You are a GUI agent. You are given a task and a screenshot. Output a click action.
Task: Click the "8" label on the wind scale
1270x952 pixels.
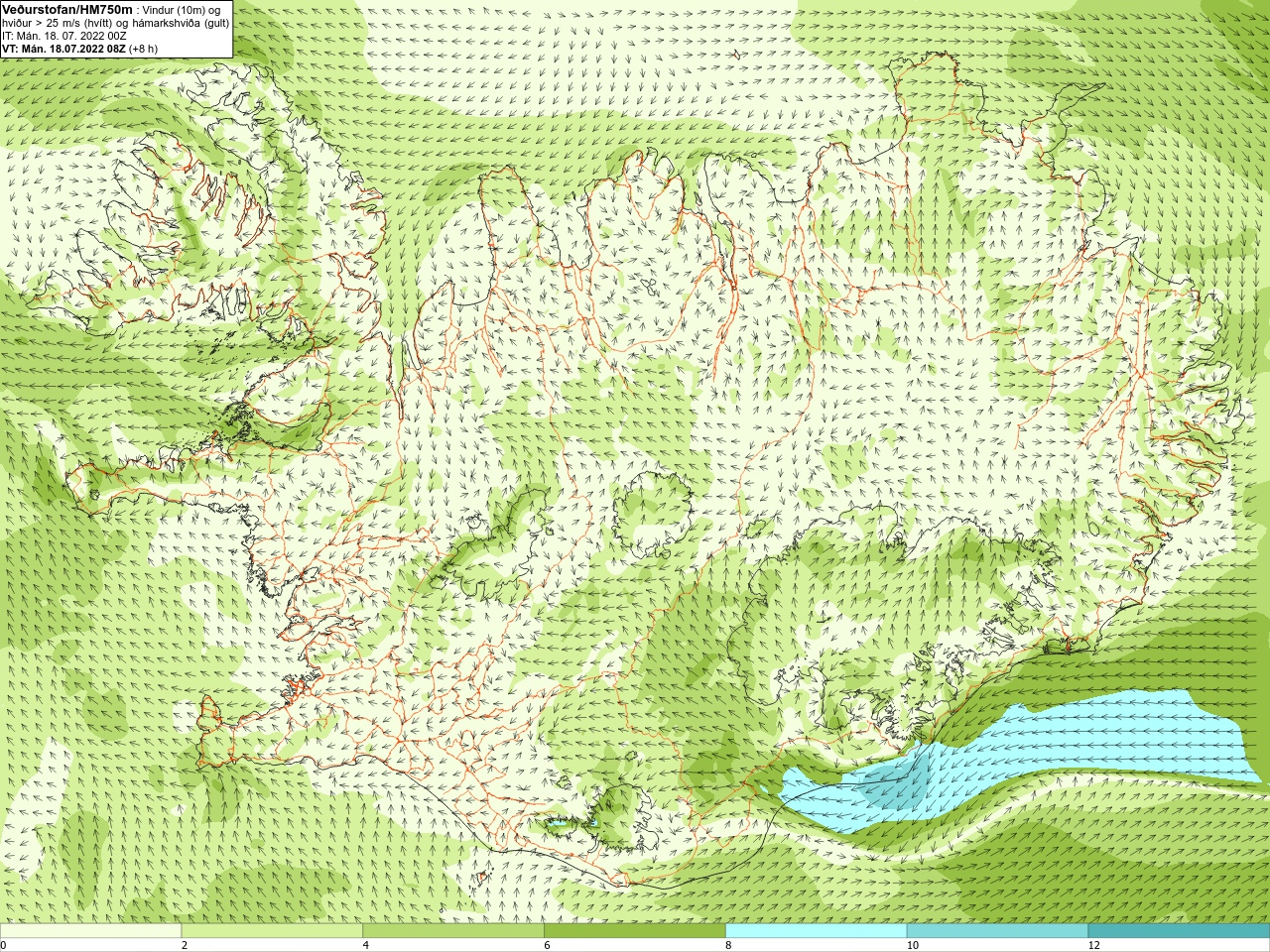point(728,945)
